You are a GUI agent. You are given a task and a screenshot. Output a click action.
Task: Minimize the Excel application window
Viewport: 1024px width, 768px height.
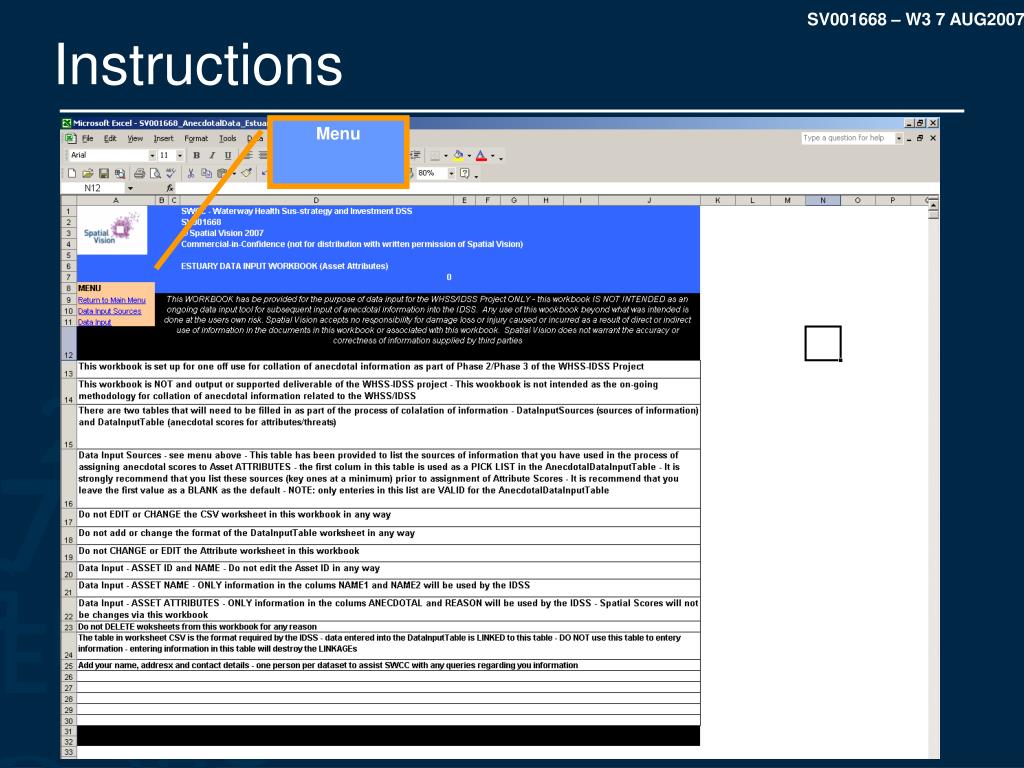[x=908, y=123]
